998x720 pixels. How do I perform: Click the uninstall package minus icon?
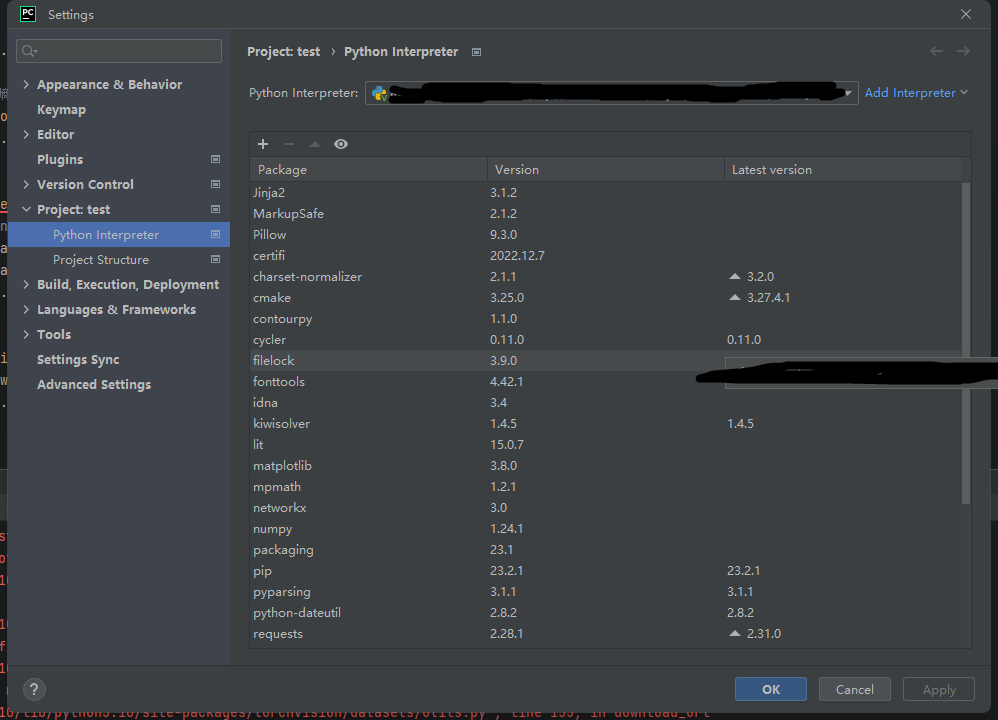point(289,144)
